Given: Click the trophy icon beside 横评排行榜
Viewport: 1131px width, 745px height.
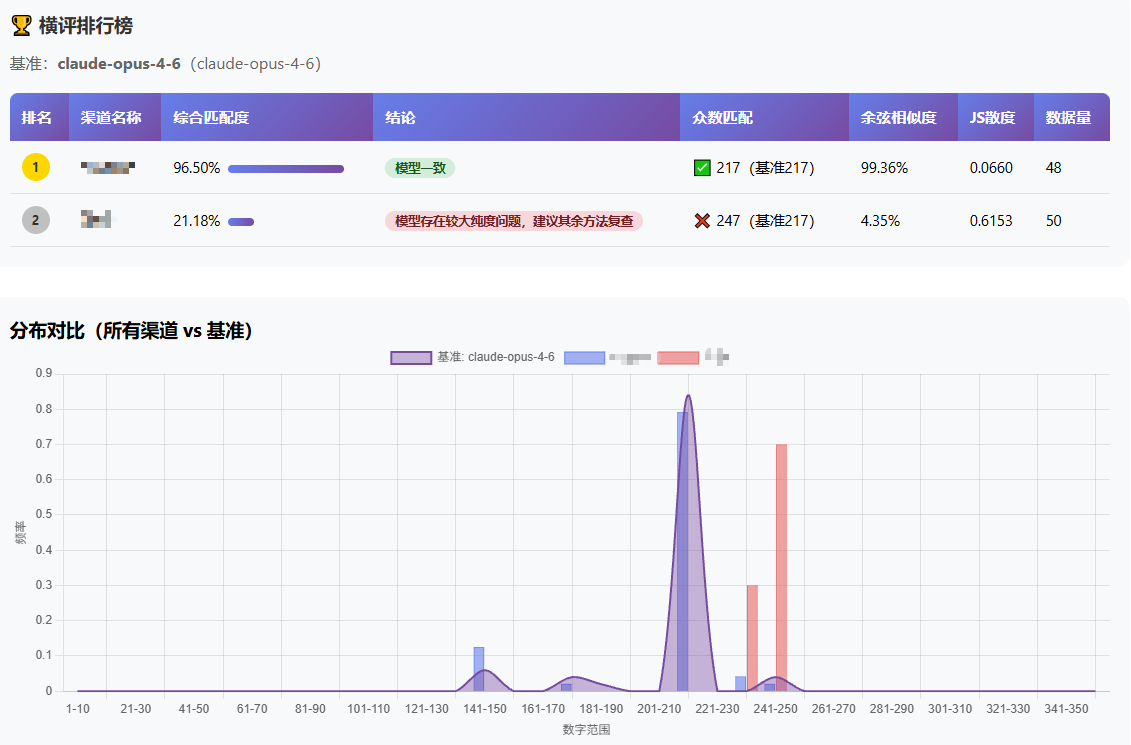Looking at the screenshot, I should click(x=21, y=26).
